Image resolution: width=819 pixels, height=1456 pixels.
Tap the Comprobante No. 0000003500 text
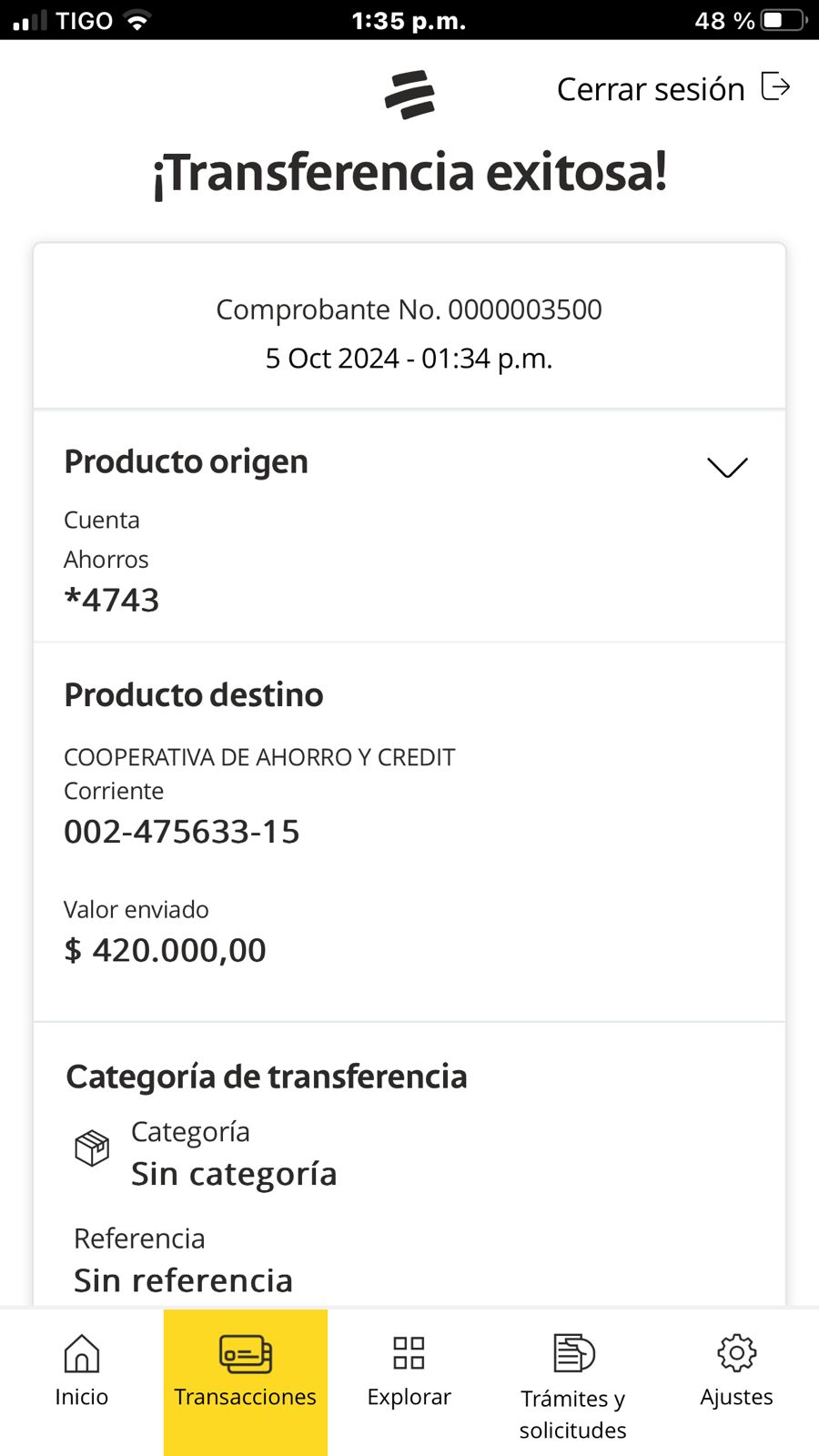coord(409,309)
